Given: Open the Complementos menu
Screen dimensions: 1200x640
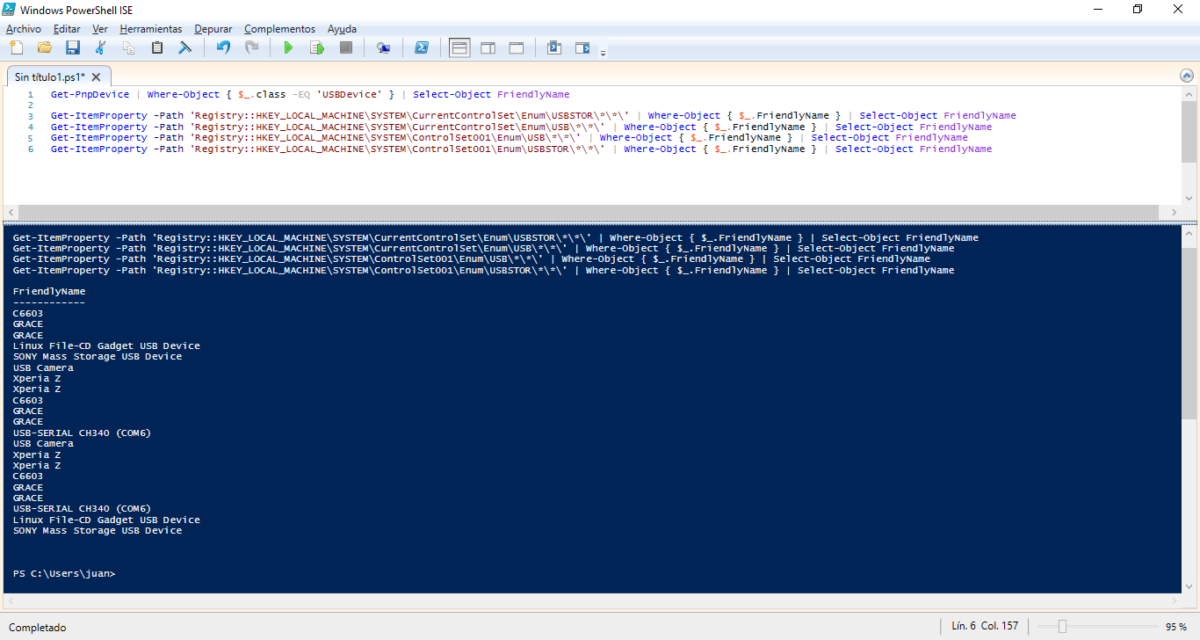Looking at the screenshot, I should pos(279,29).
